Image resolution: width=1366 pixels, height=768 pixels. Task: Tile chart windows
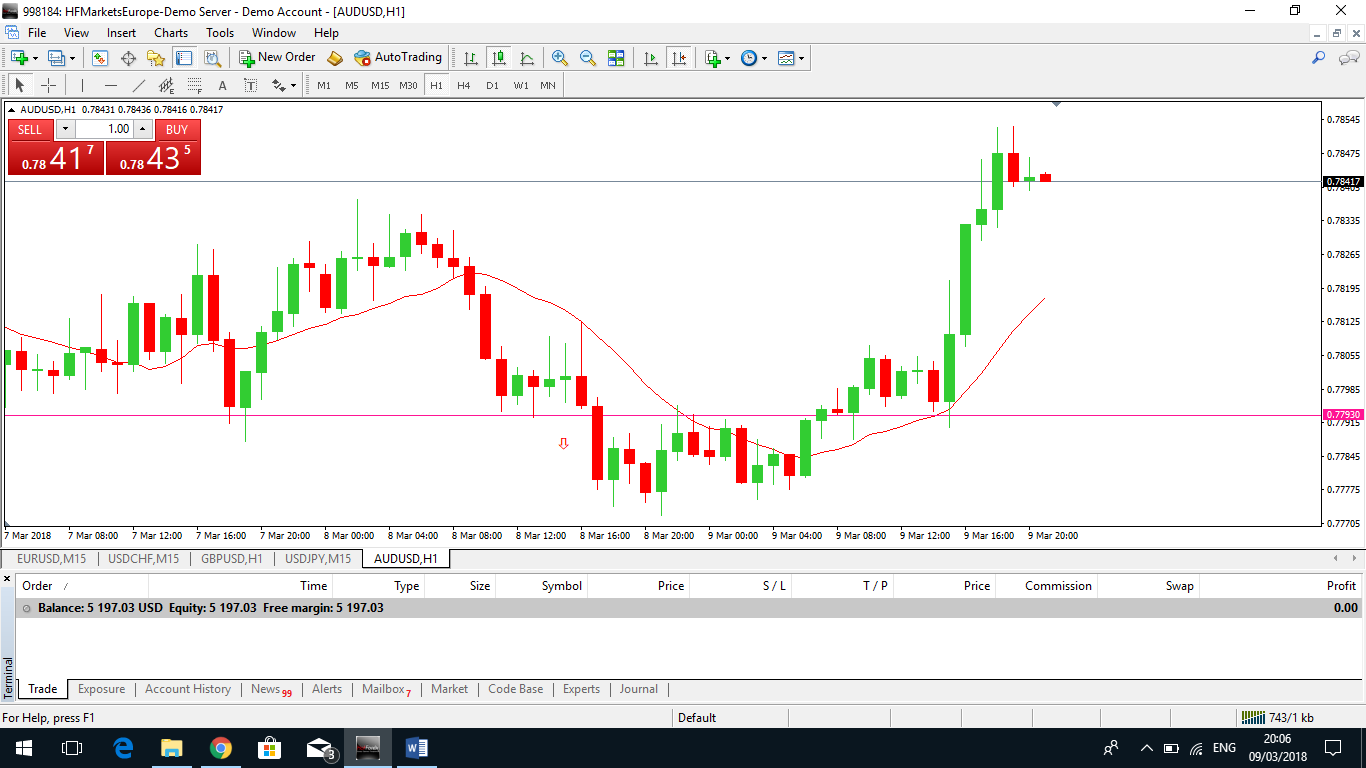pos(616,58)
